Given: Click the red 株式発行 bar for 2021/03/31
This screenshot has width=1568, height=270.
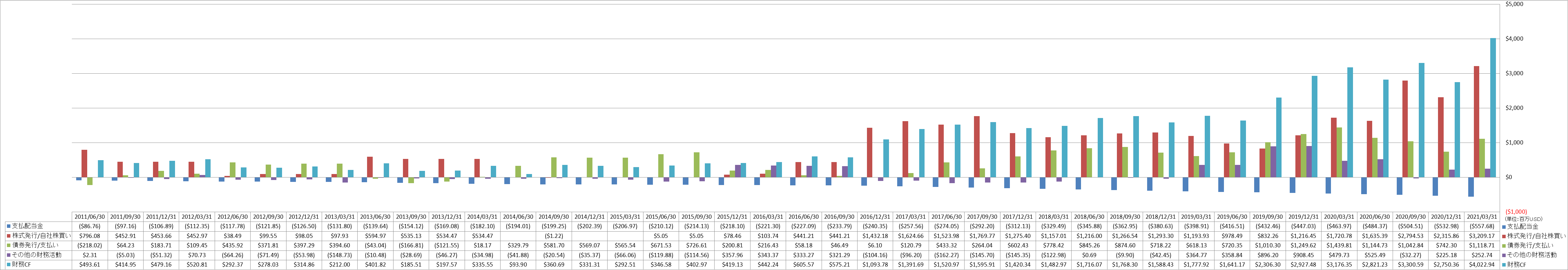Looking at the screenshot, I should coord(1476,121).
